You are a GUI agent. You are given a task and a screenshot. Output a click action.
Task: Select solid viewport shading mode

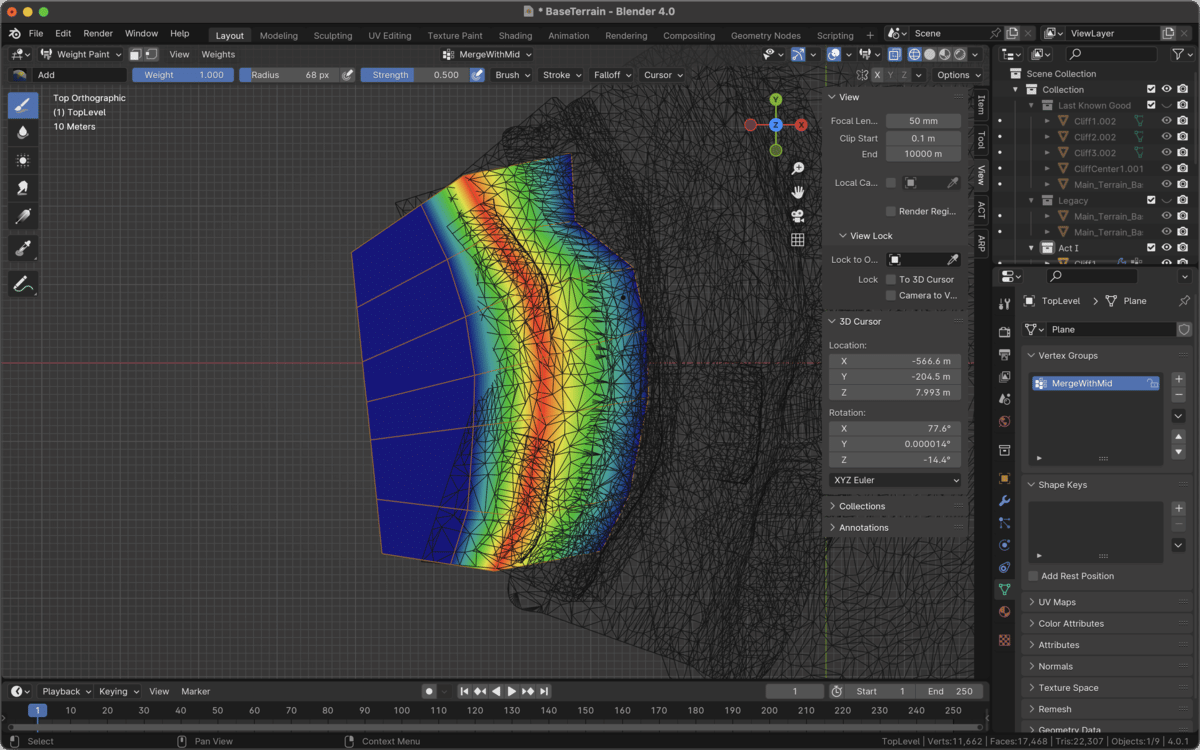[x=930, y=54]
